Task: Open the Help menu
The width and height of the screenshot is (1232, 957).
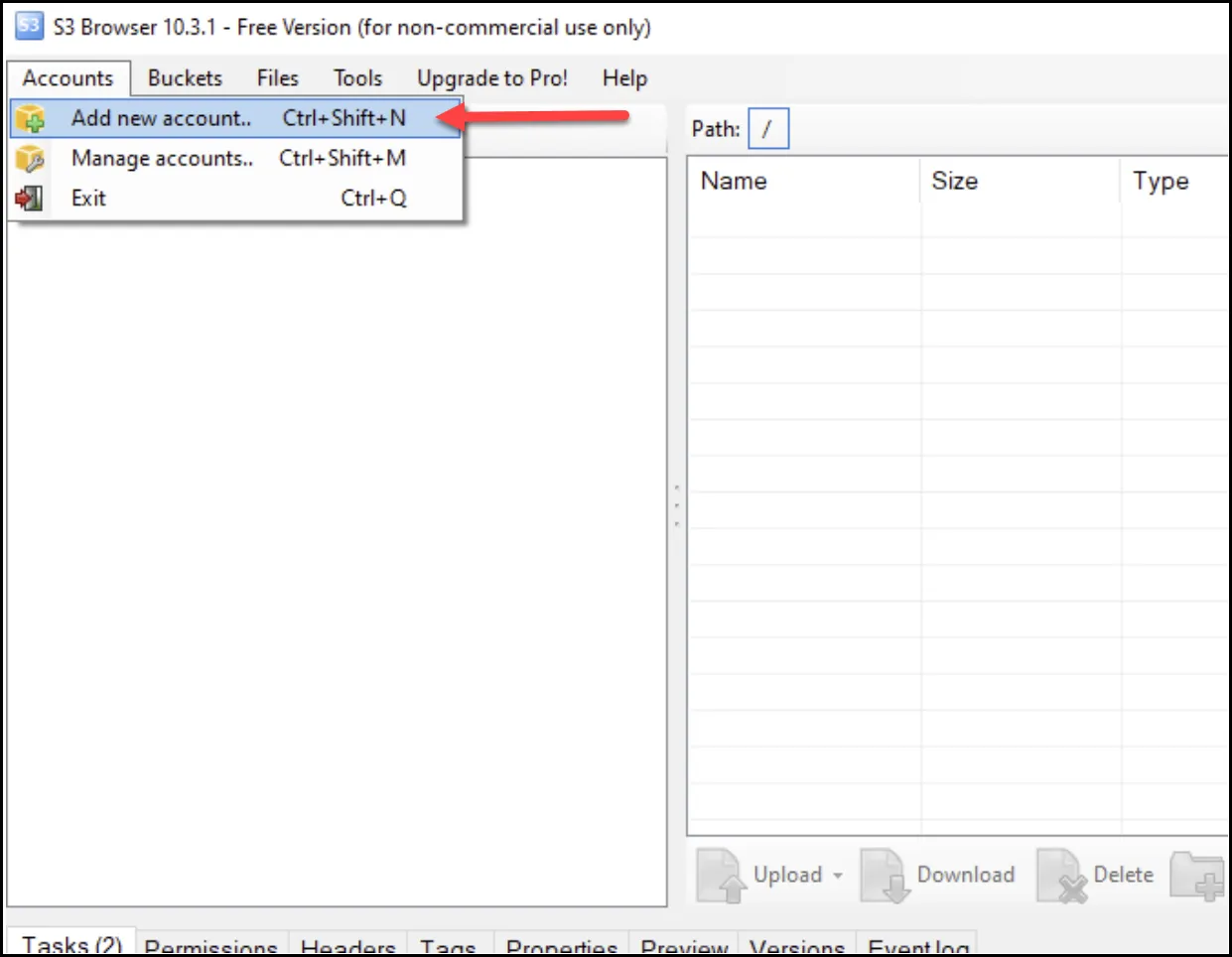Action: [624, 78]
